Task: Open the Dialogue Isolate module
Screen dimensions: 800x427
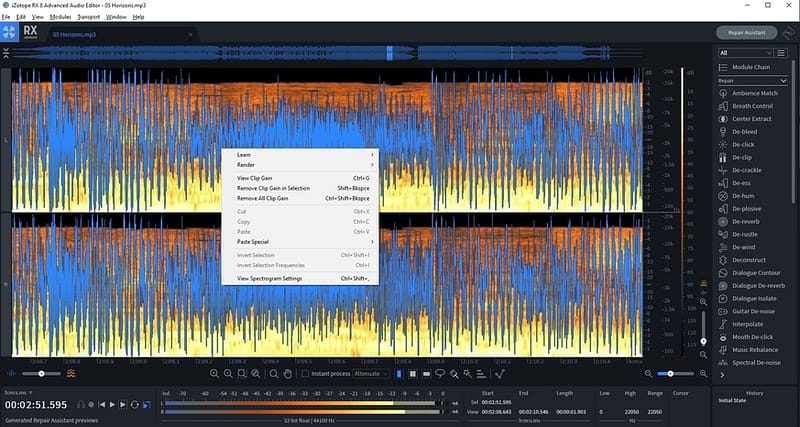Action: tap(748, 298)
